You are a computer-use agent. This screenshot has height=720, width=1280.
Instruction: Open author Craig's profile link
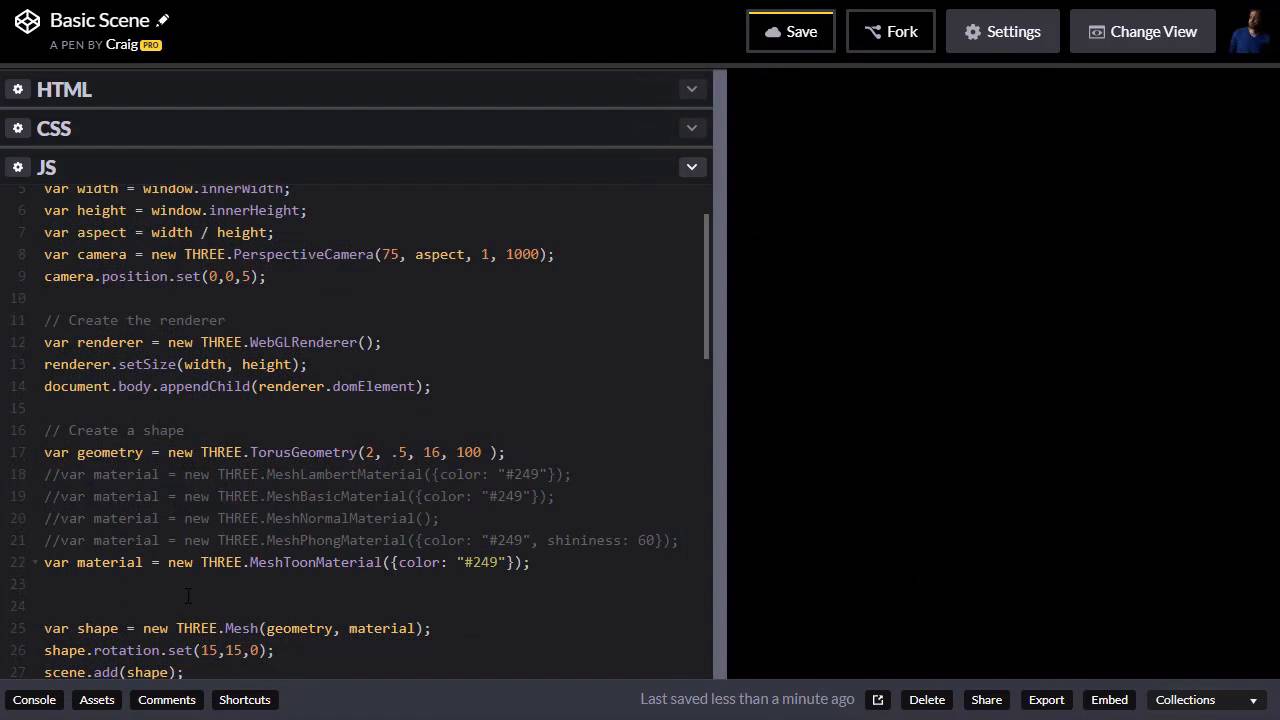pos(122,45)
